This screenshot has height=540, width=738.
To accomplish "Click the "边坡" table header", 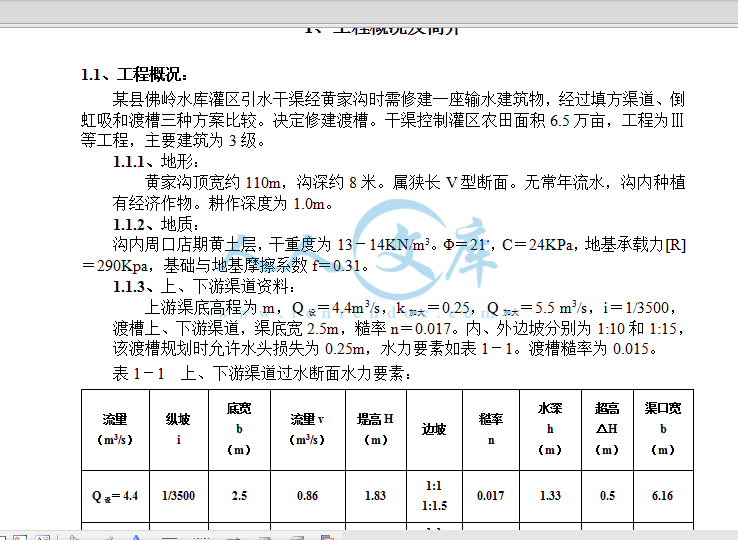I will 434,429.
